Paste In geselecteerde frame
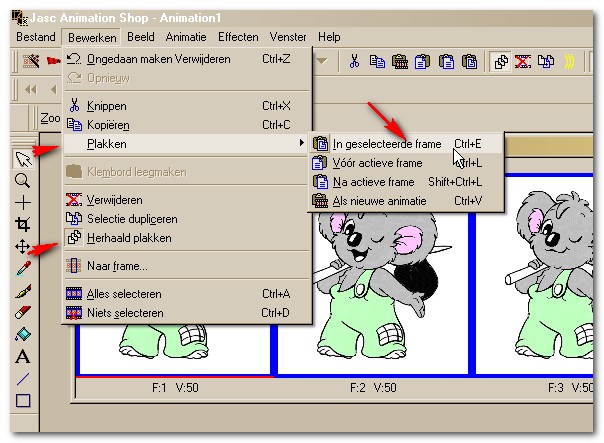 pos(406,144)
